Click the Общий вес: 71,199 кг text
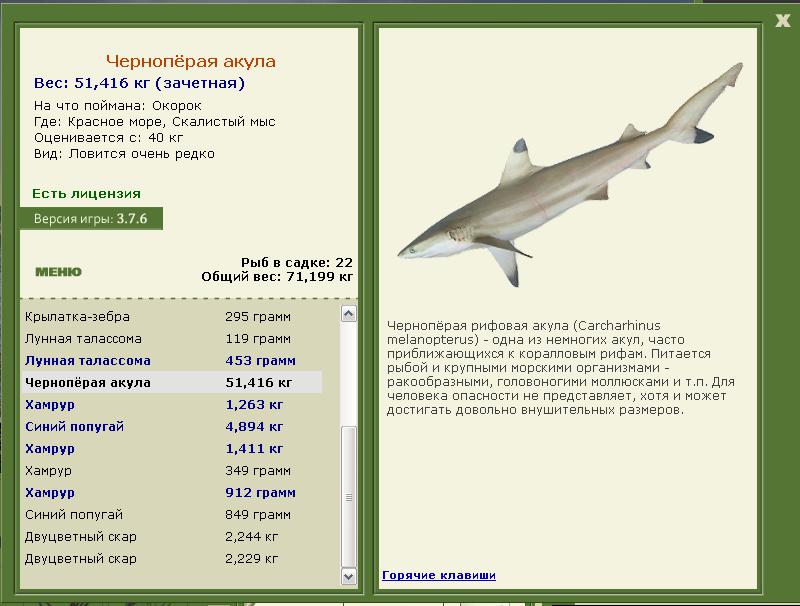Viewport: 800px width, 606px height. coord(277,276)
